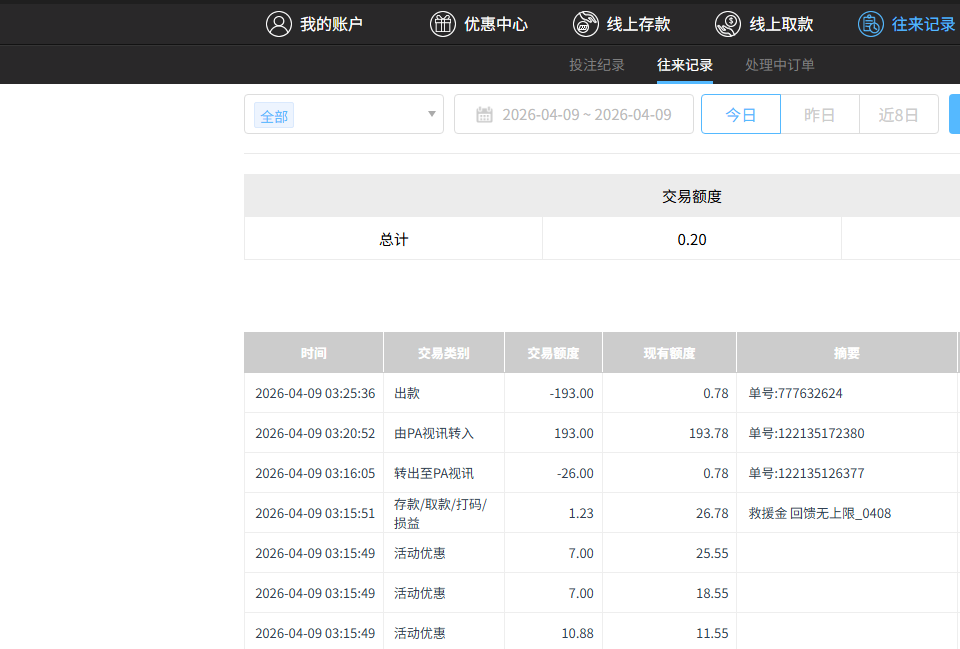Filter records by 今日
Screen dimensions: 960x649
point(741,115)
